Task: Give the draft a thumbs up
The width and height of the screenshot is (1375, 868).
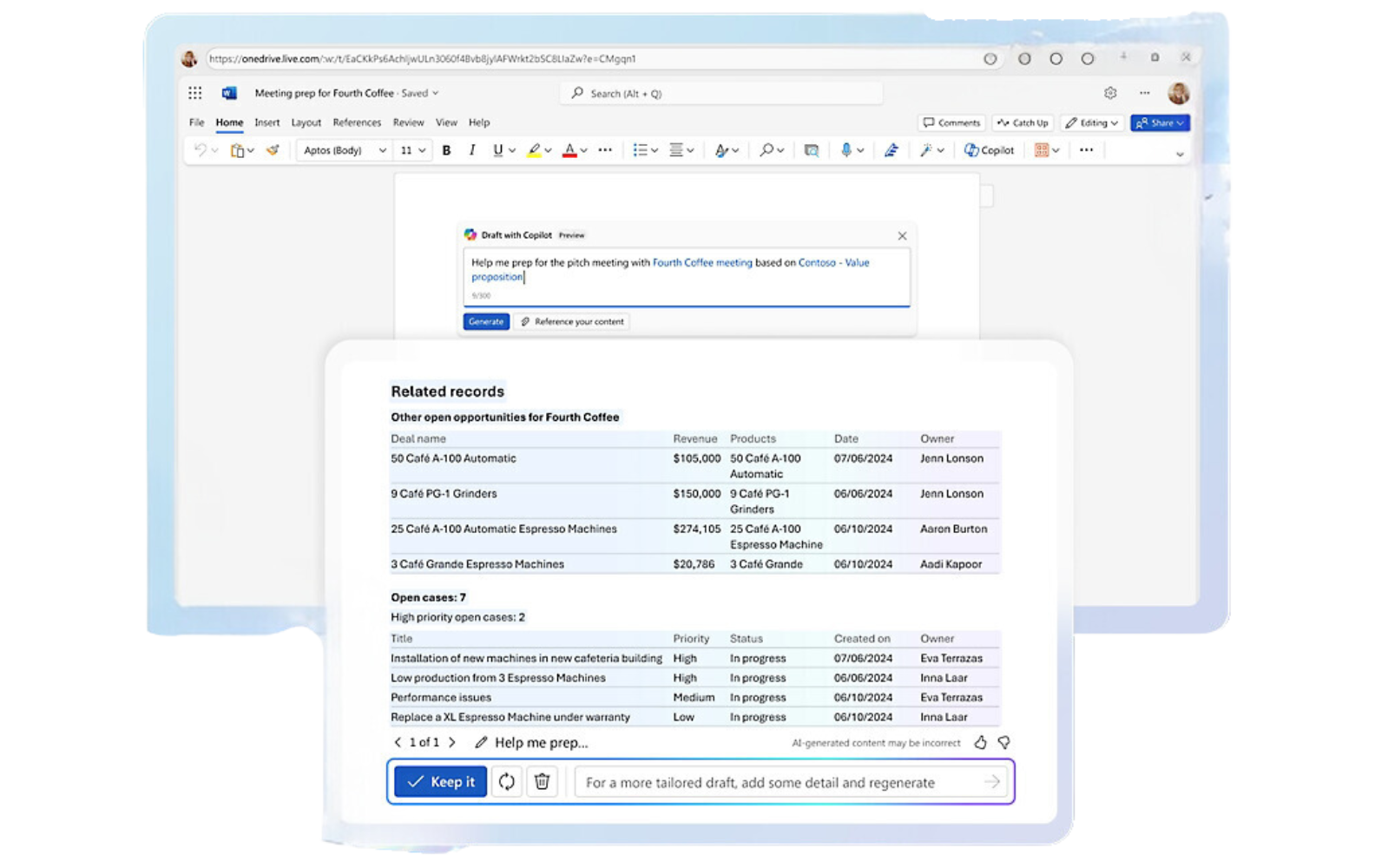Action: 980,743
